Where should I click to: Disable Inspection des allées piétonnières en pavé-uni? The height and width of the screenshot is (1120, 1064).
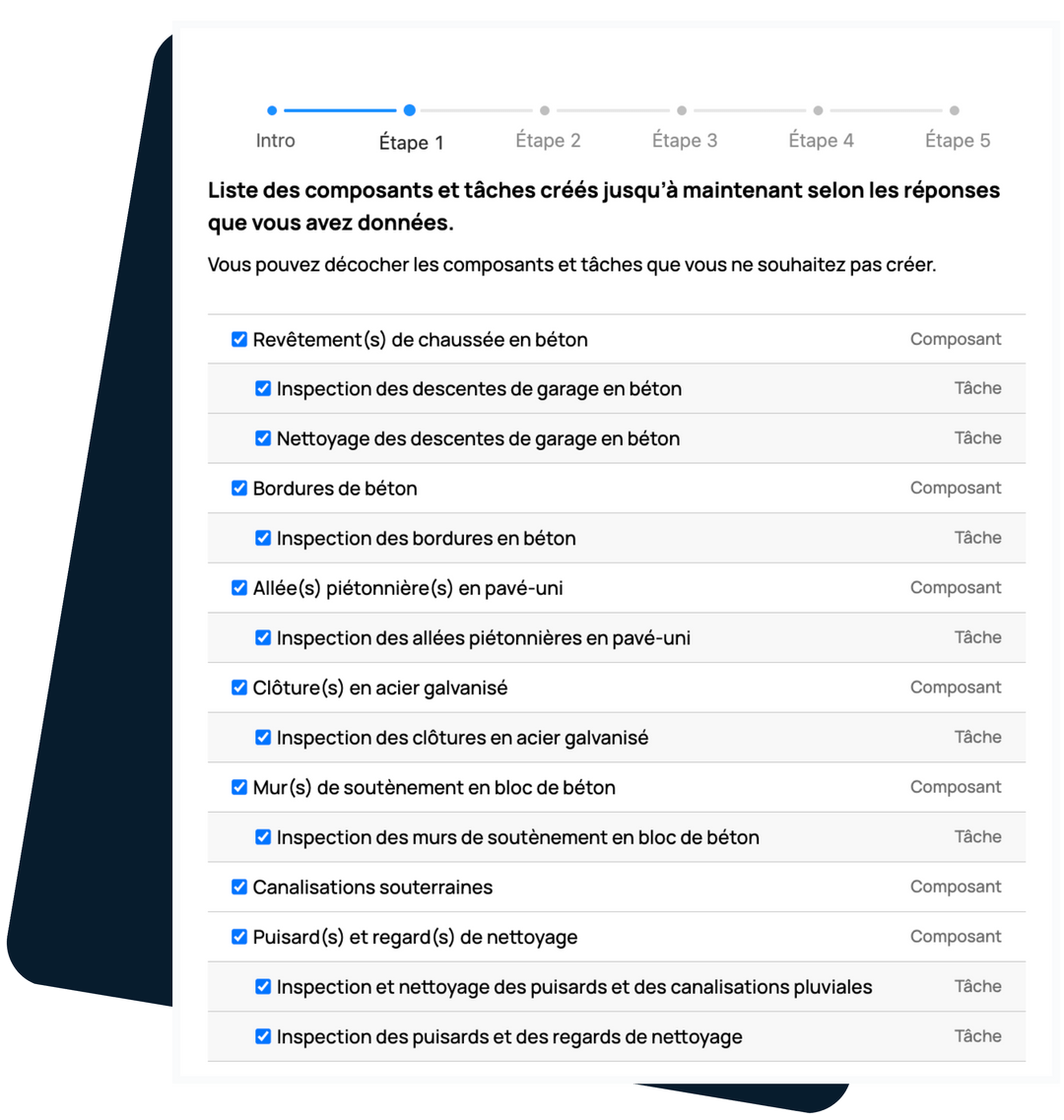[262, 637]
